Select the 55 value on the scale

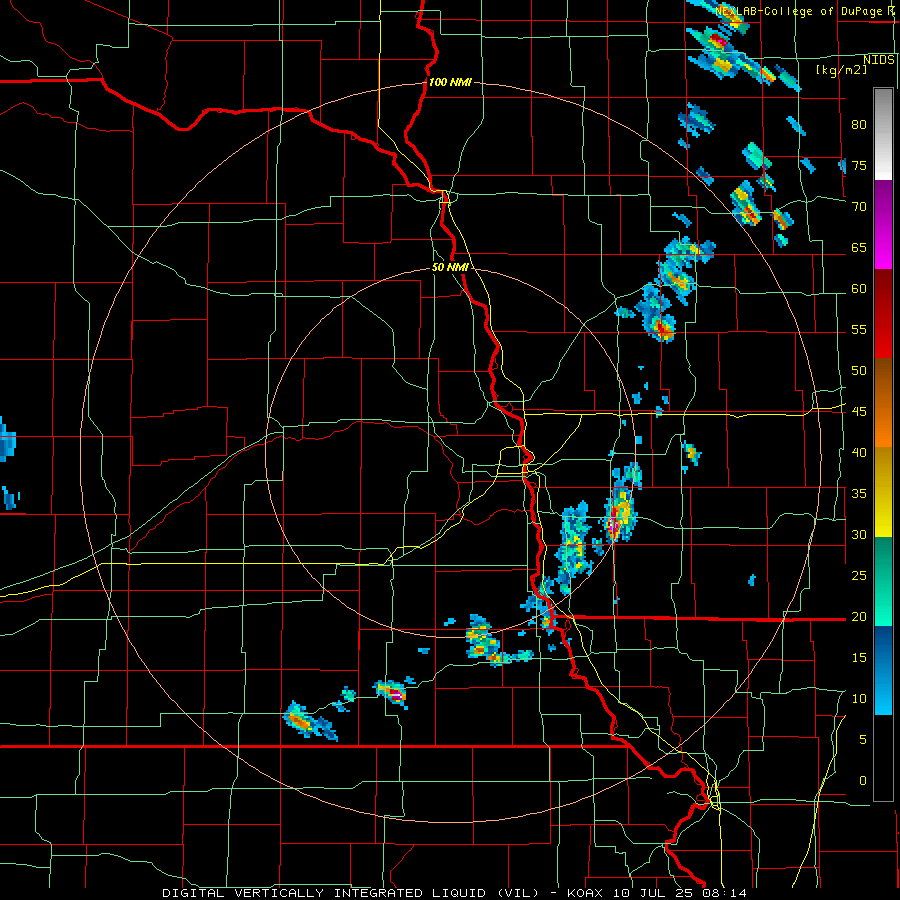coord(859,329)
